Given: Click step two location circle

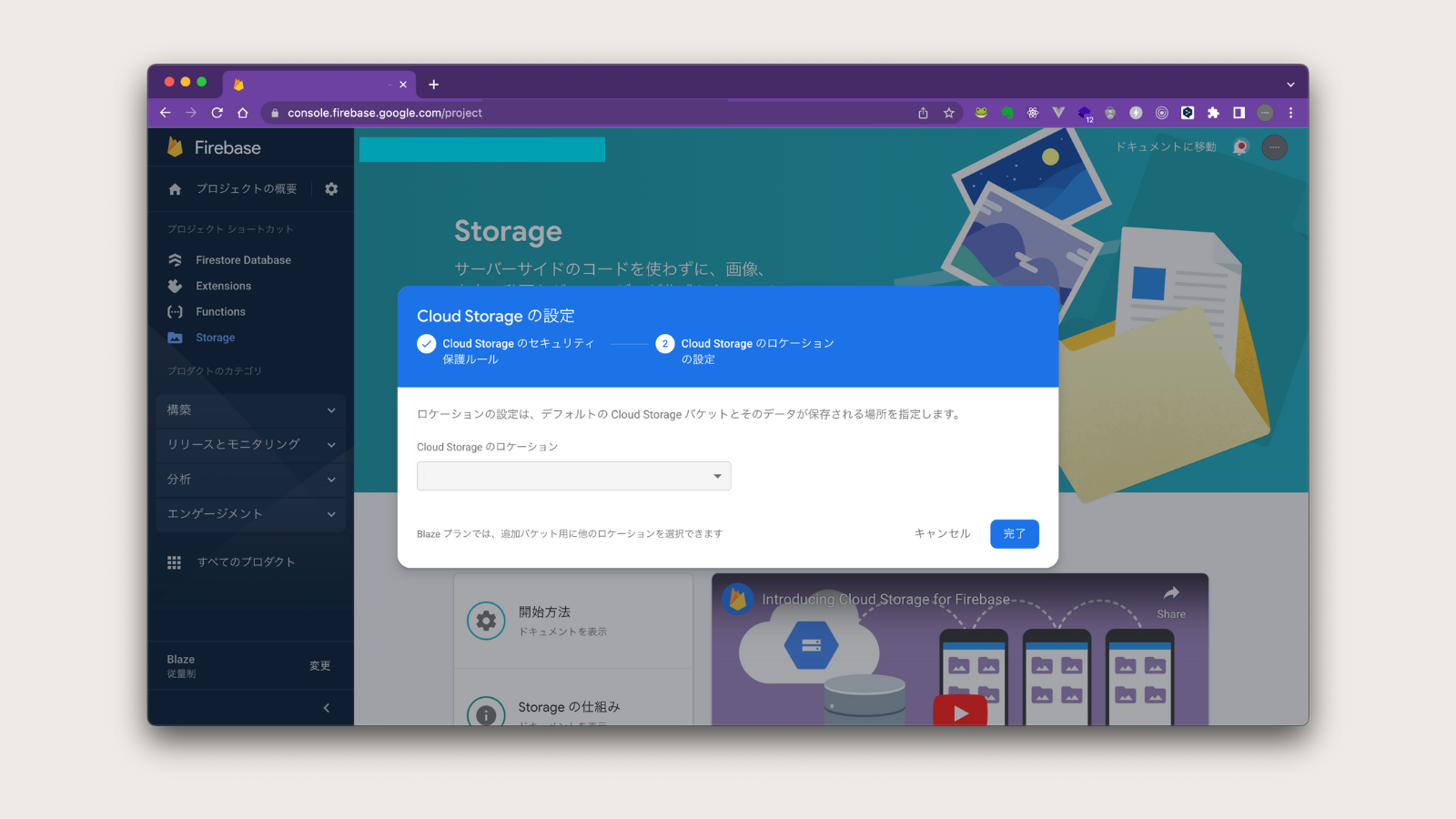Looking at the screenshot, I should click(x=665, y=344).
